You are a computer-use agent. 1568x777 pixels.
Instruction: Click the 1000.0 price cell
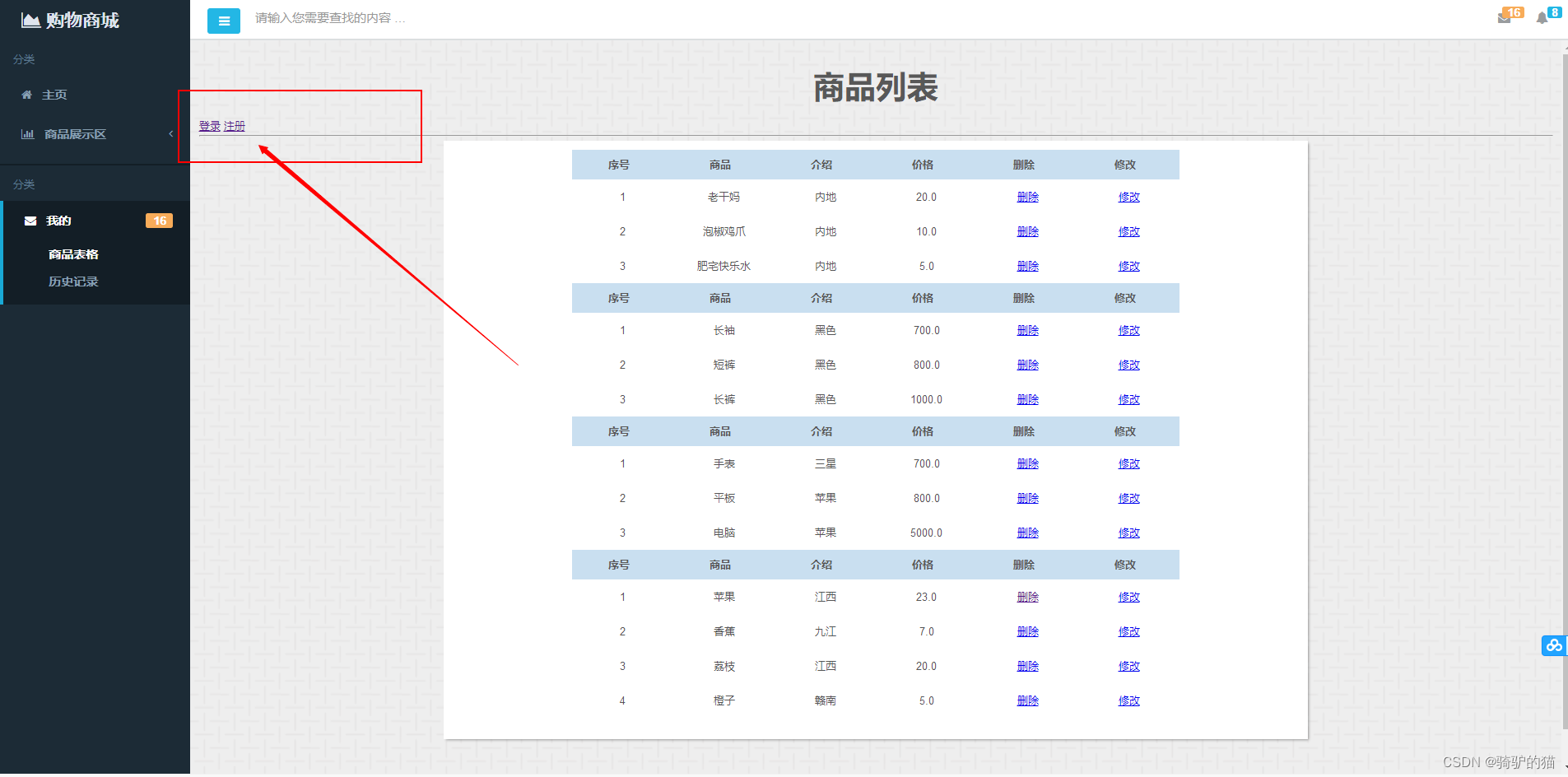[926, 399]
